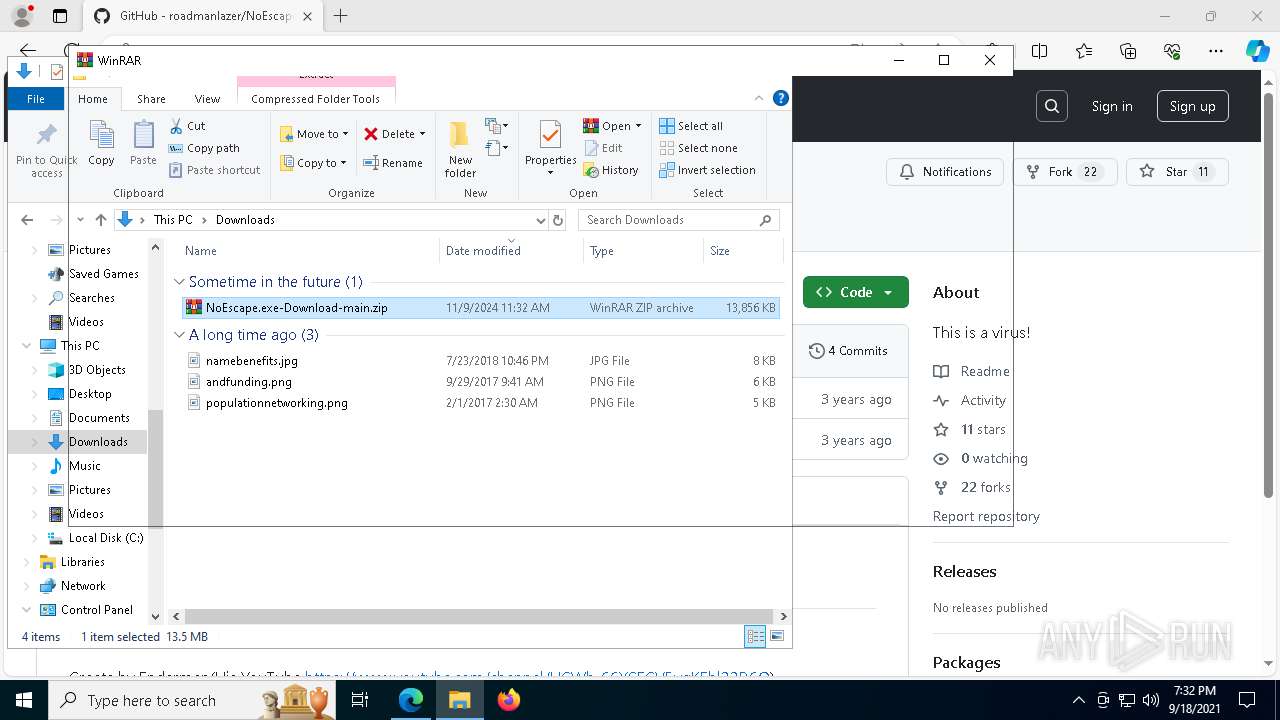Viewport: 1280px width, 720px height.
Task: Open the File menu tab
Action: pyautogui.click(x=36, y=99)
